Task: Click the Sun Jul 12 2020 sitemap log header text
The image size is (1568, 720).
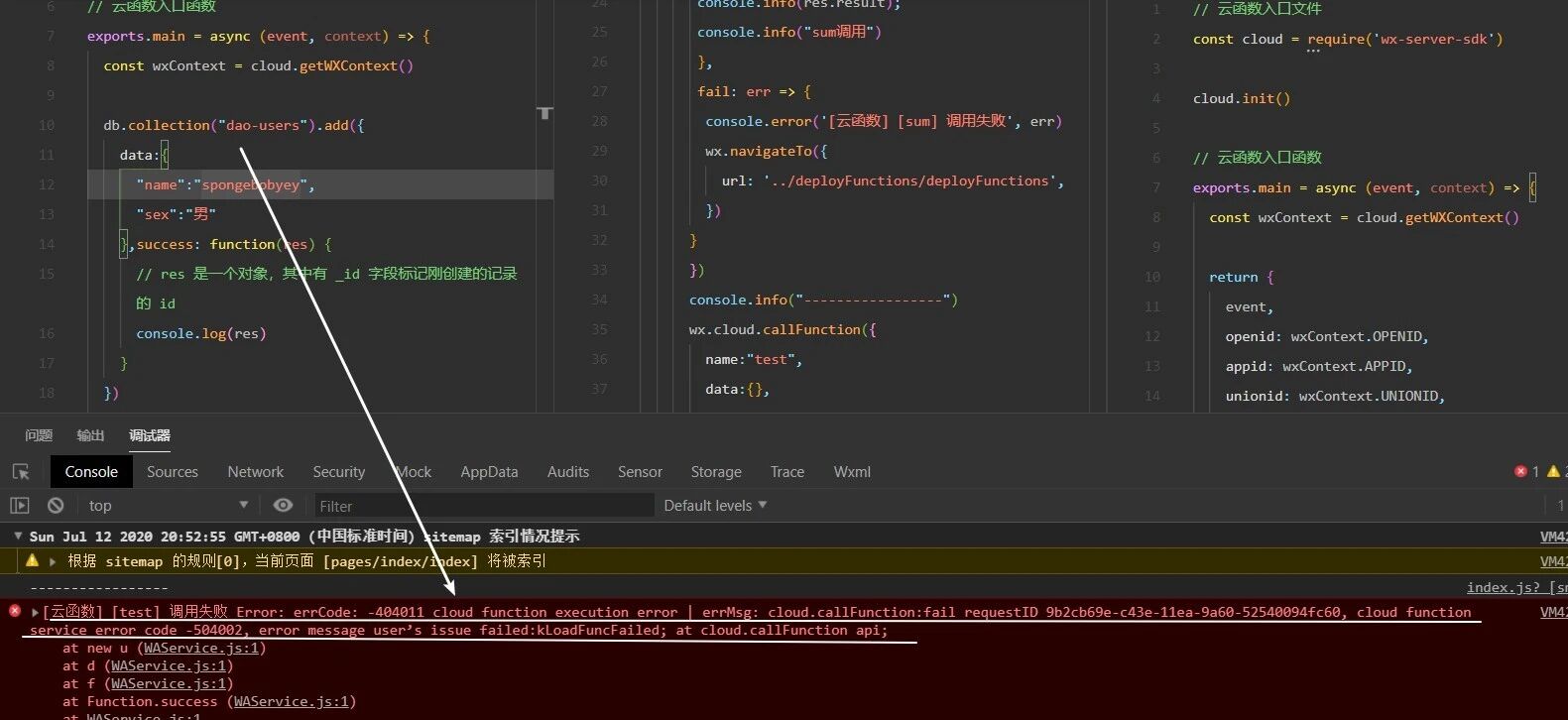Action: (304, 537)
